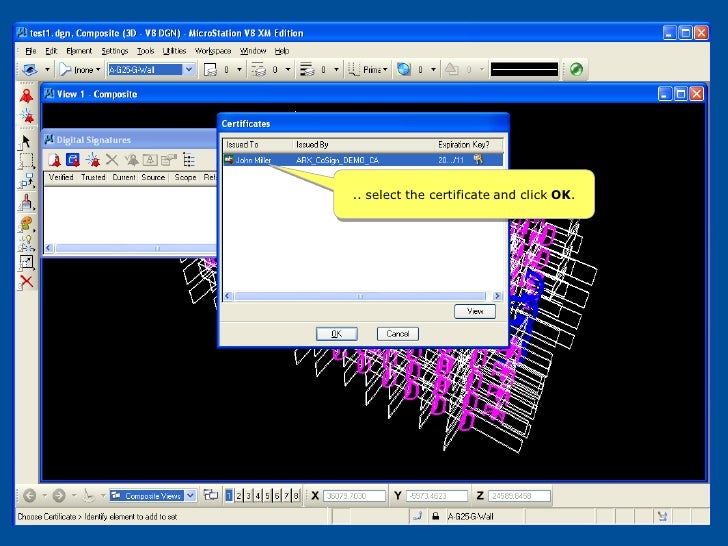Click the lock icon in status bar

[x=435, y=517]
